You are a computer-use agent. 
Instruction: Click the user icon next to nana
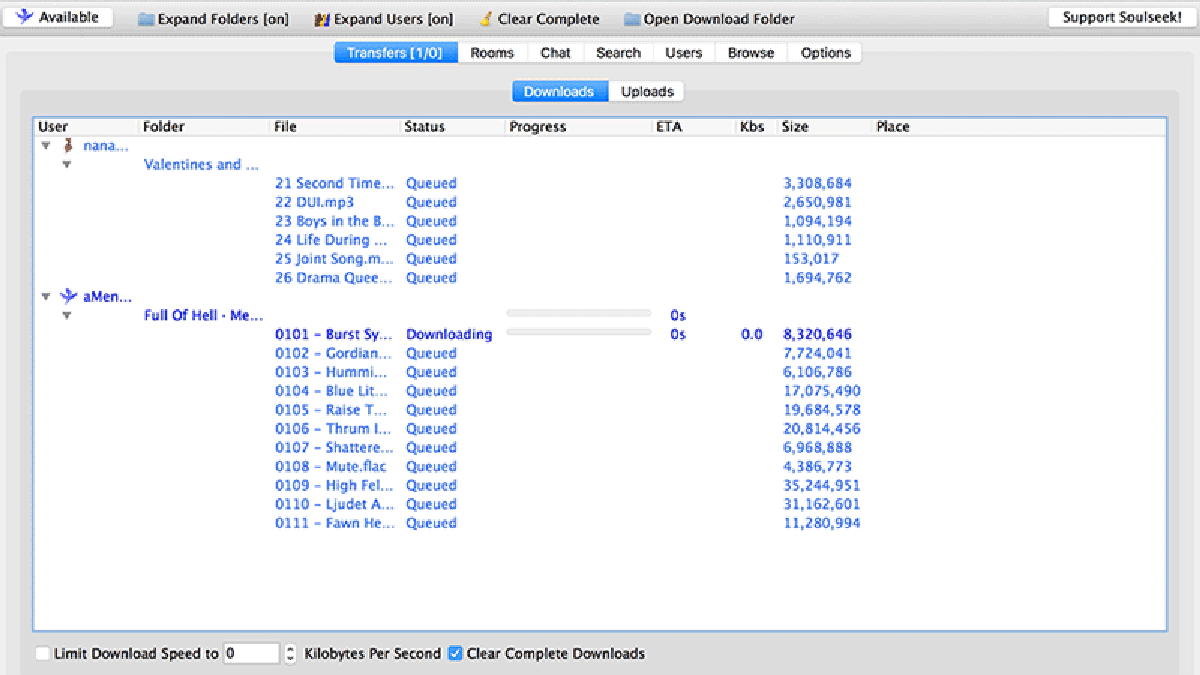[67, 145]
